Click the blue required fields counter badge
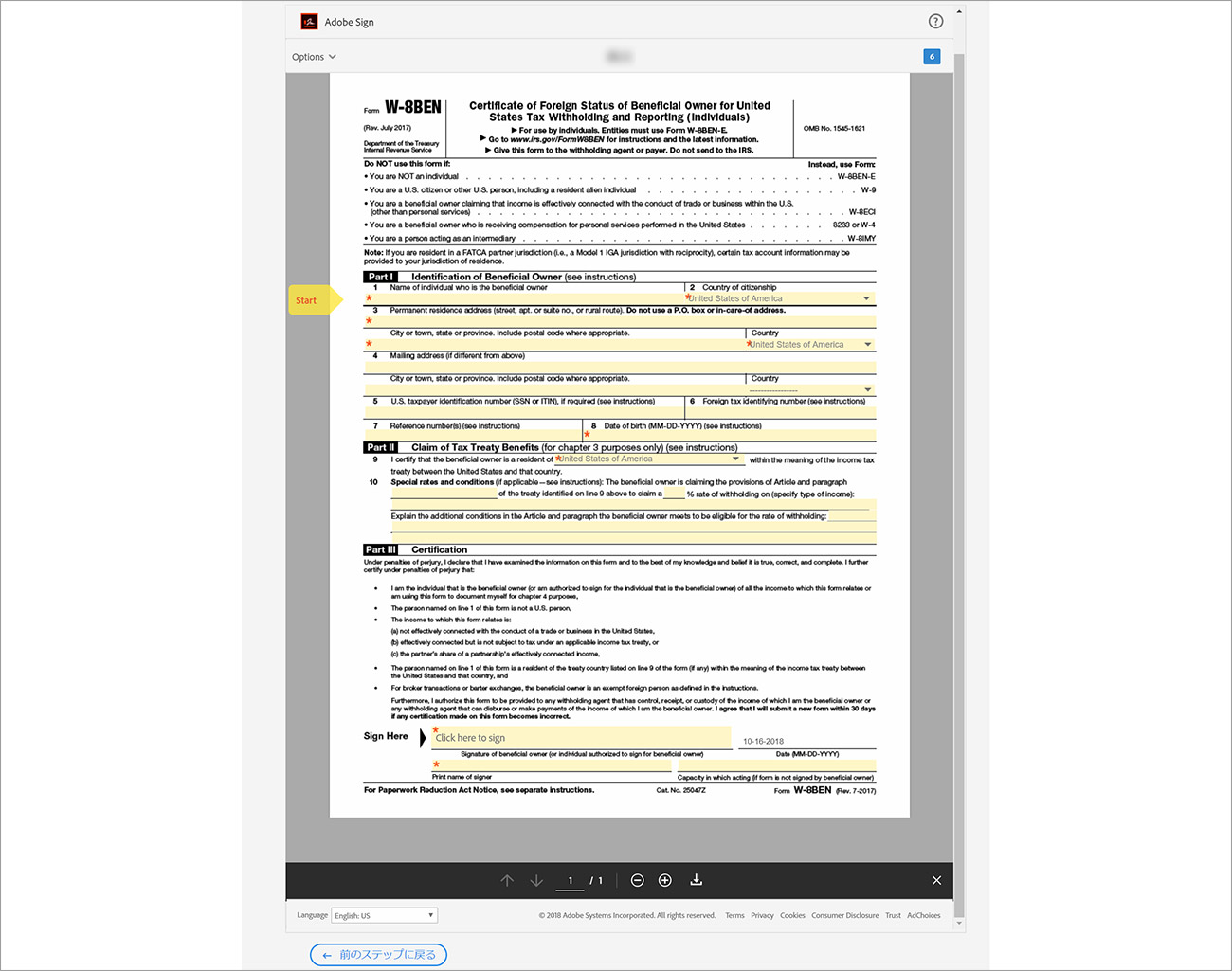 (932, 57)
